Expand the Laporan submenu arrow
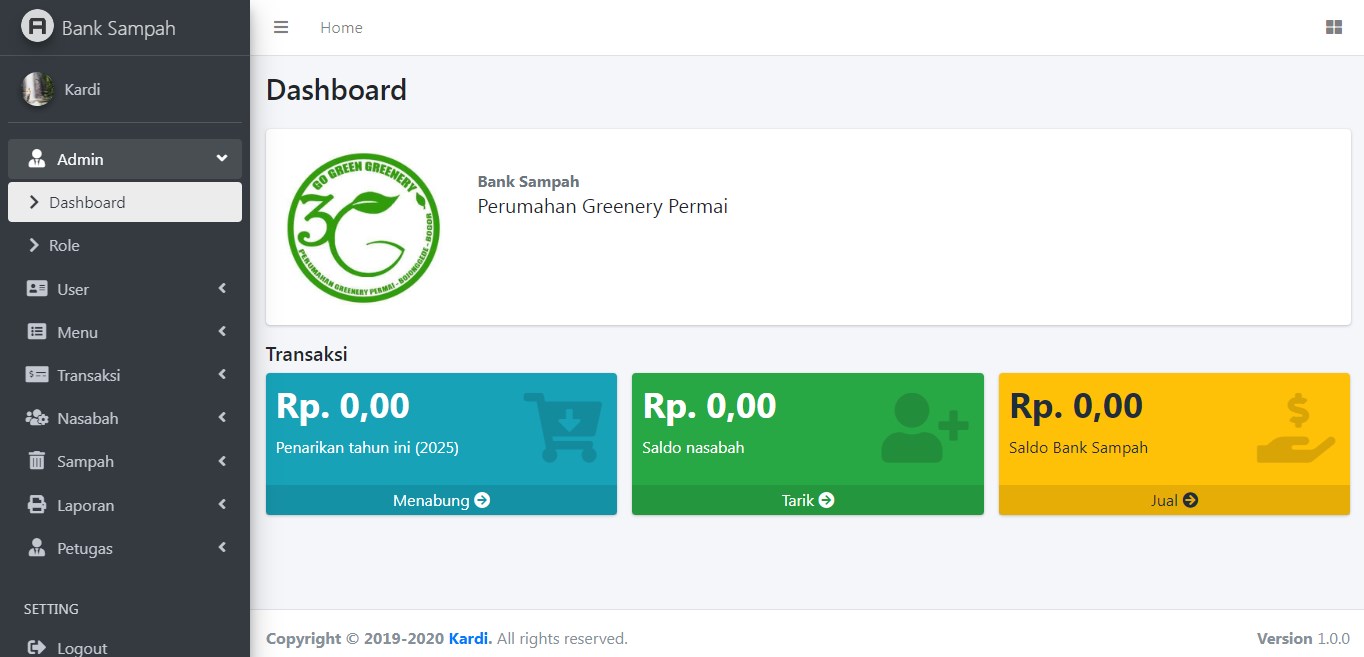 tap(222, 505)
